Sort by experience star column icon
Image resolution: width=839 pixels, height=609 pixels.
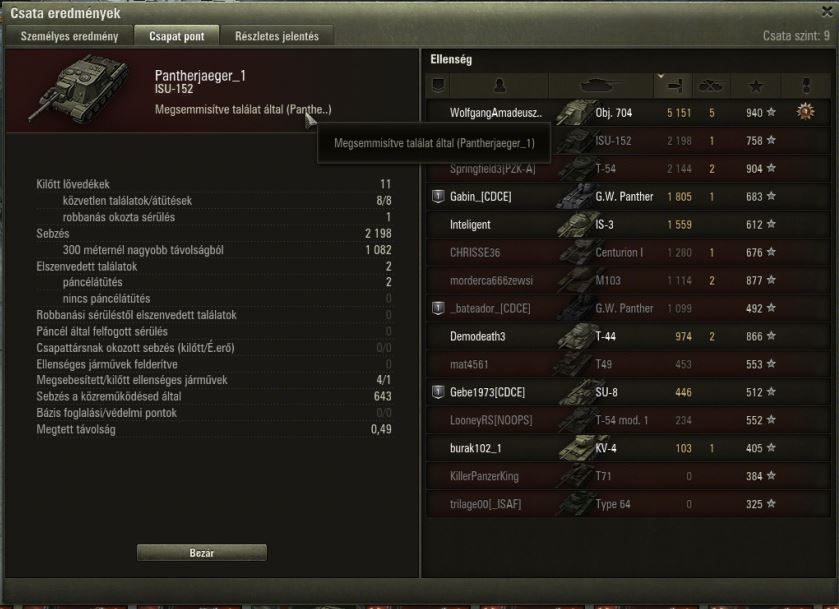pyautogui.click(x=755, y=86)
